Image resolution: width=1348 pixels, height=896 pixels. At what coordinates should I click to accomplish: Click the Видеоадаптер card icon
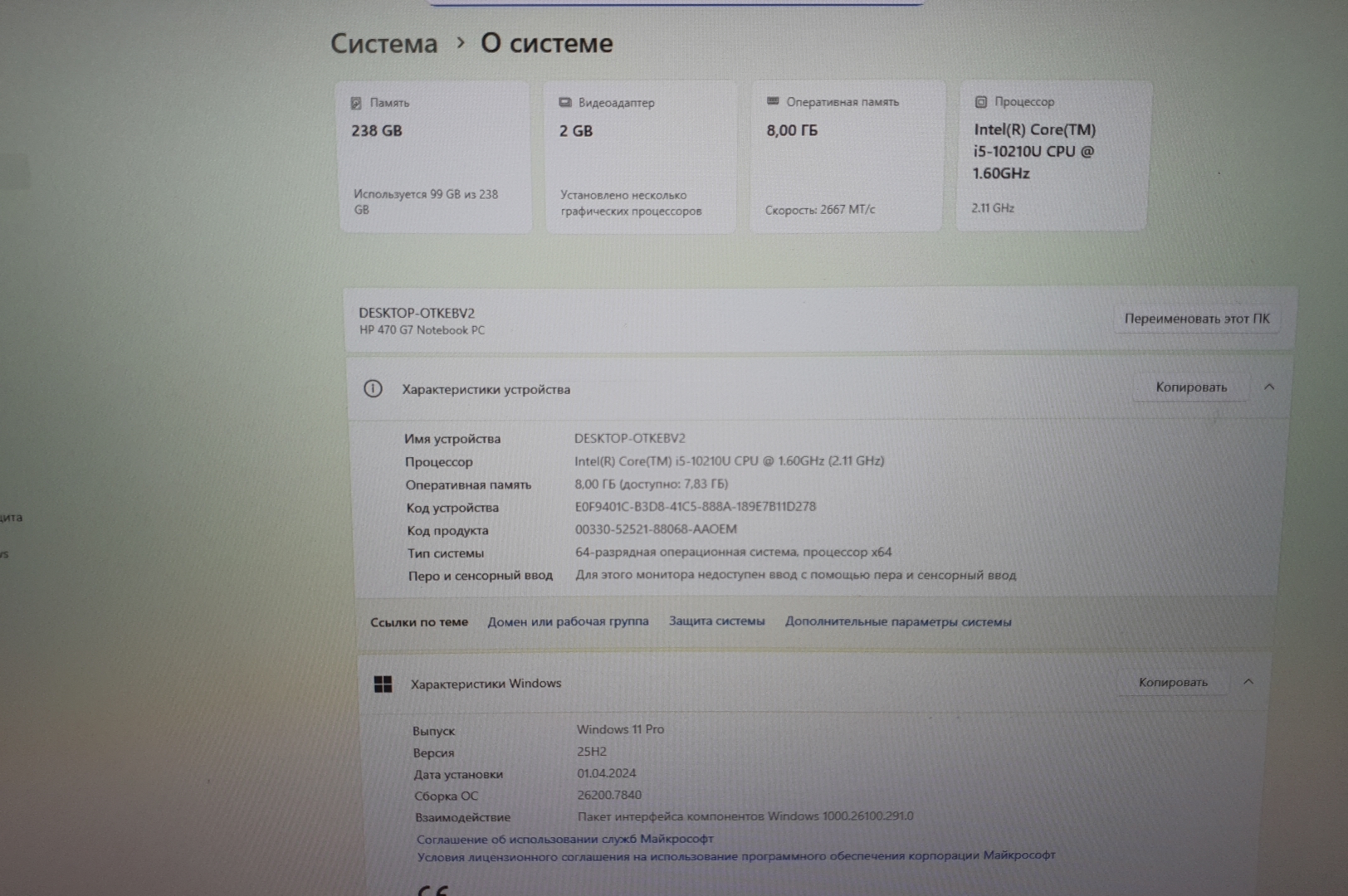click(x=565, y=103)
